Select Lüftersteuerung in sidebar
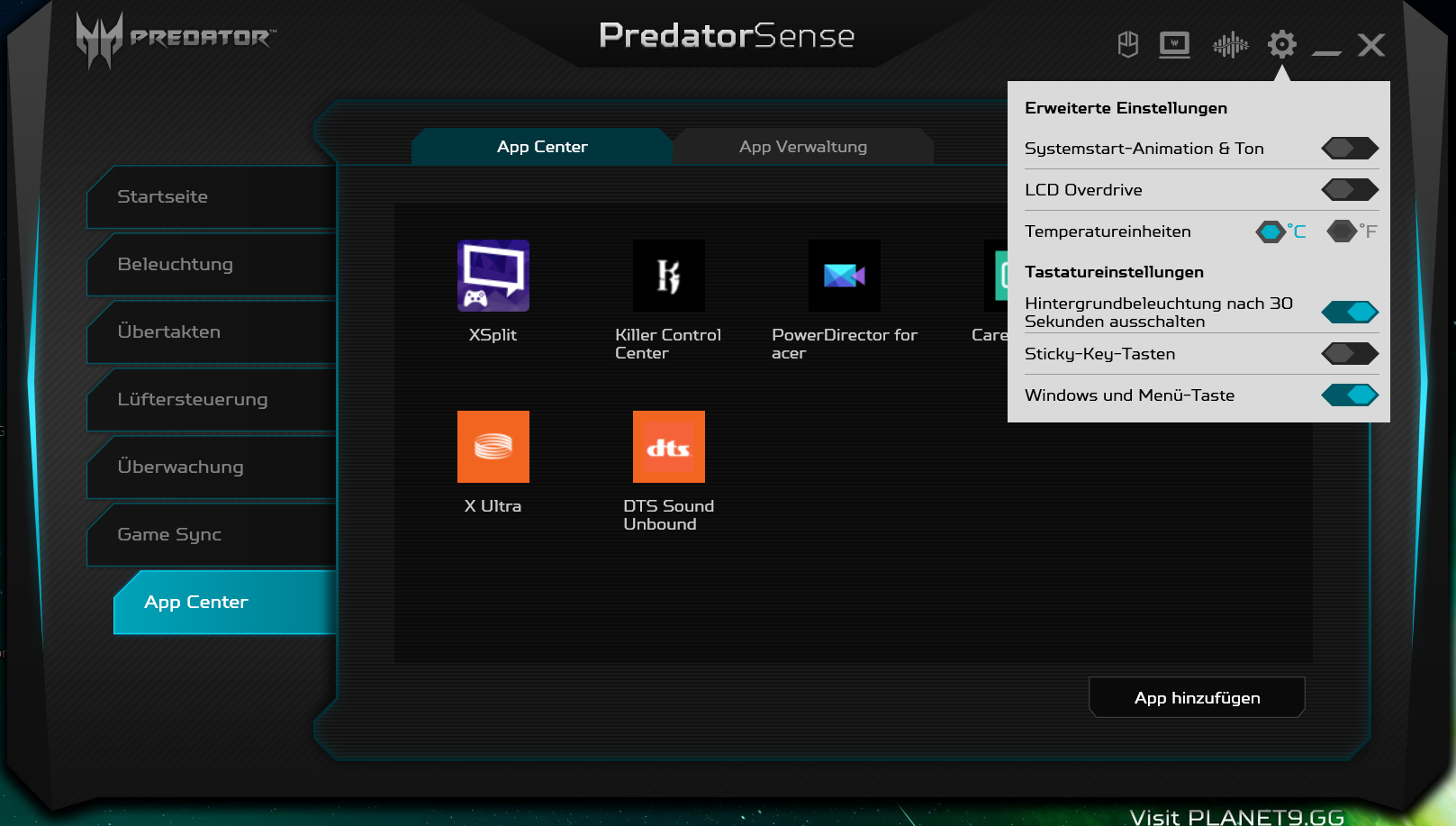The height and width of the screenshot is (826, 1456). (212, 399)
